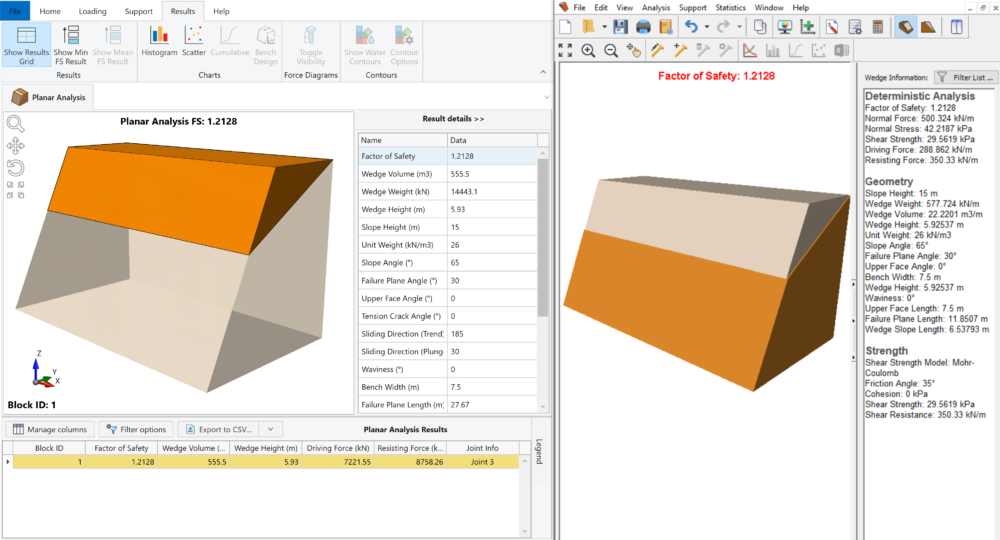Click the calculator compute icon
The width and height of the screenshot is (1000, 540).
point(879,27)
